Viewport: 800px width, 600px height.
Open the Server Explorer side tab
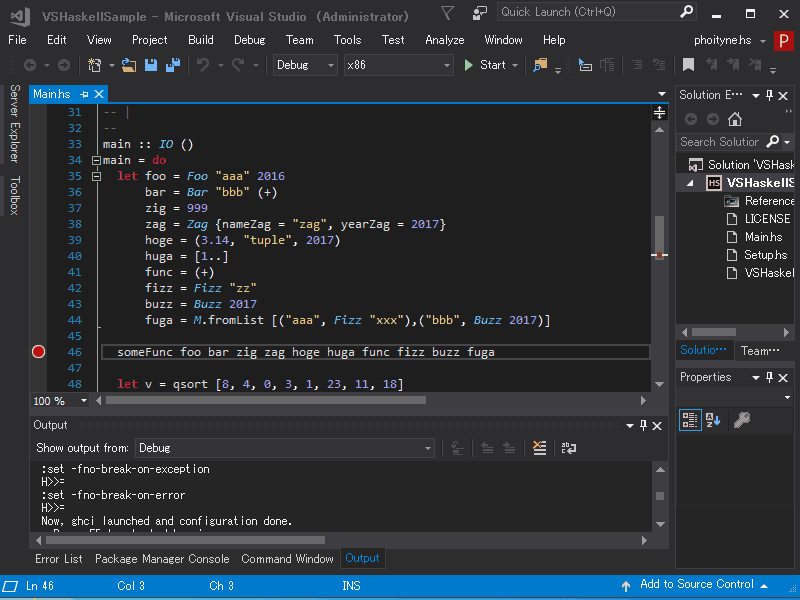click(x=15, y=123)
